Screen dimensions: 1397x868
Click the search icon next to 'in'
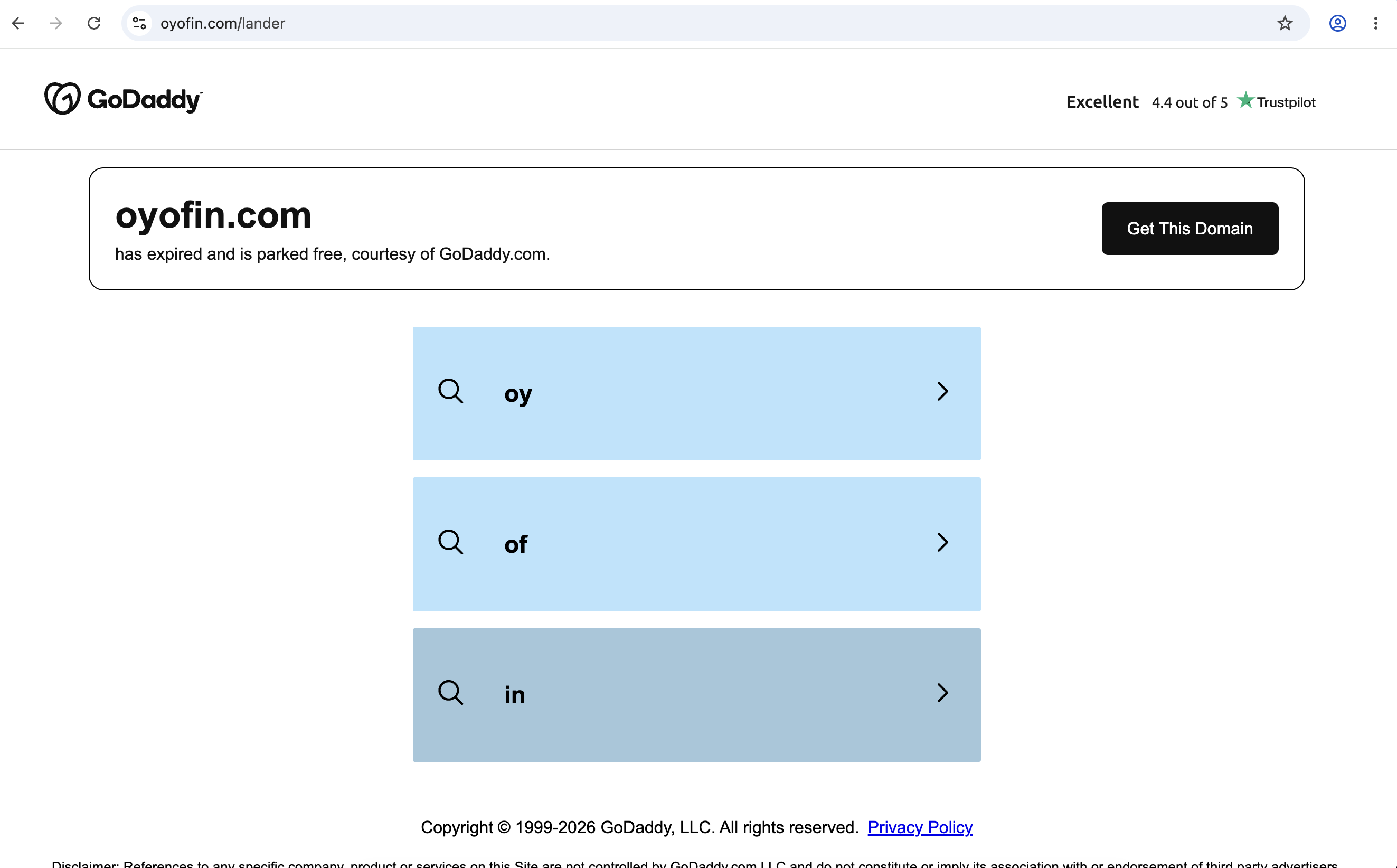tap(450, 693)
